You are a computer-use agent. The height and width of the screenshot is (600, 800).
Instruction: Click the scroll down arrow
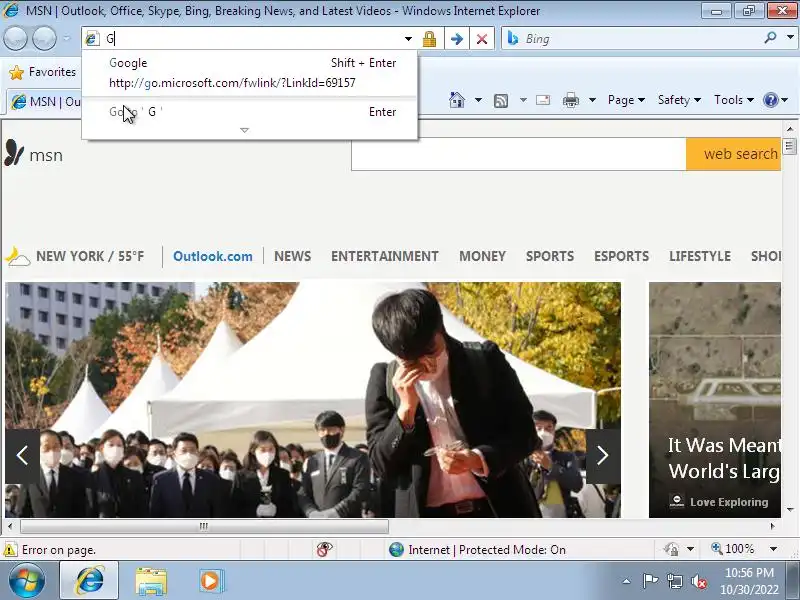790,510
